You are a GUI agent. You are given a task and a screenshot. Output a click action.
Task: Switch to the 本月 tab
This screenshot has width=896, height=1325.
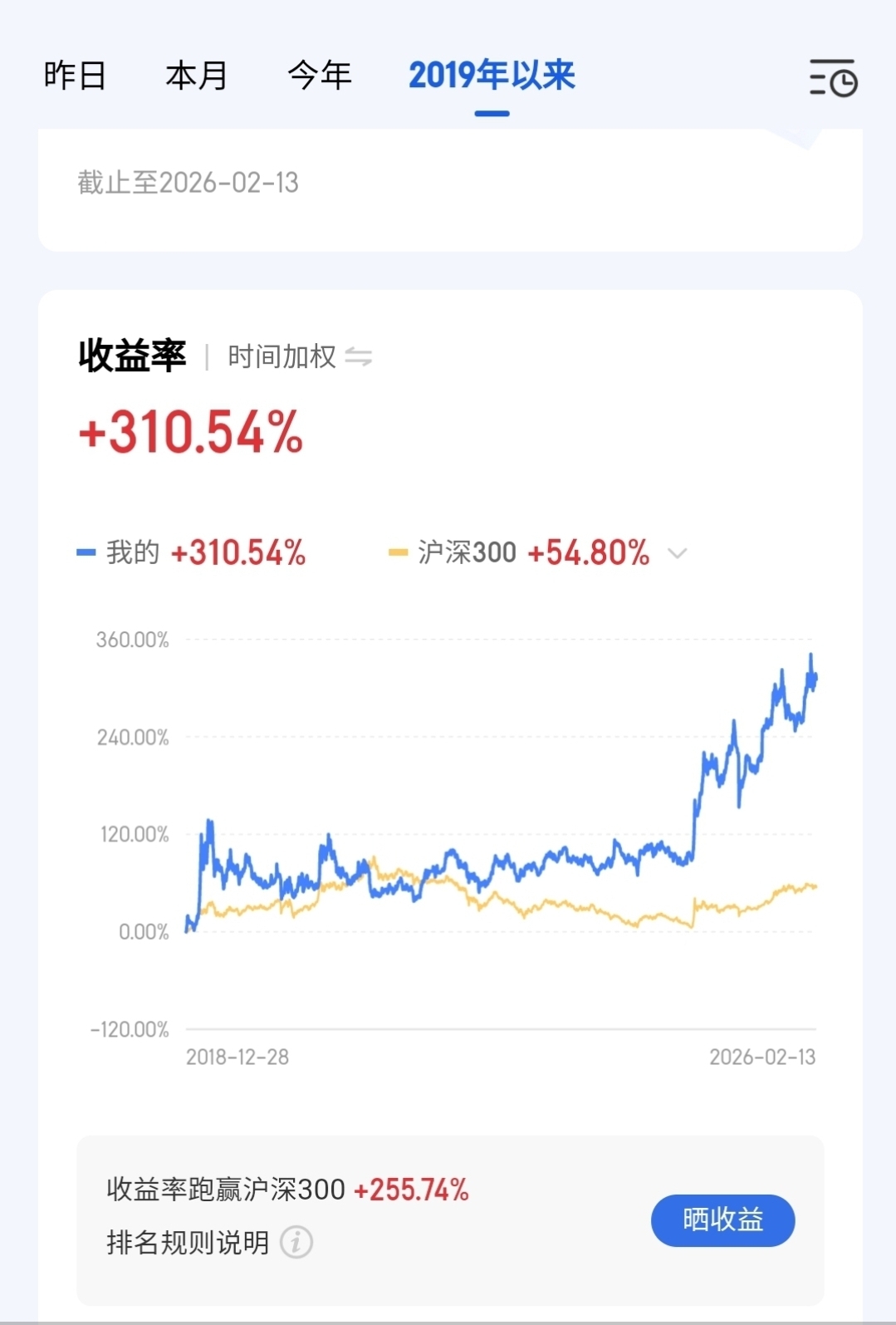pos(197,76)
